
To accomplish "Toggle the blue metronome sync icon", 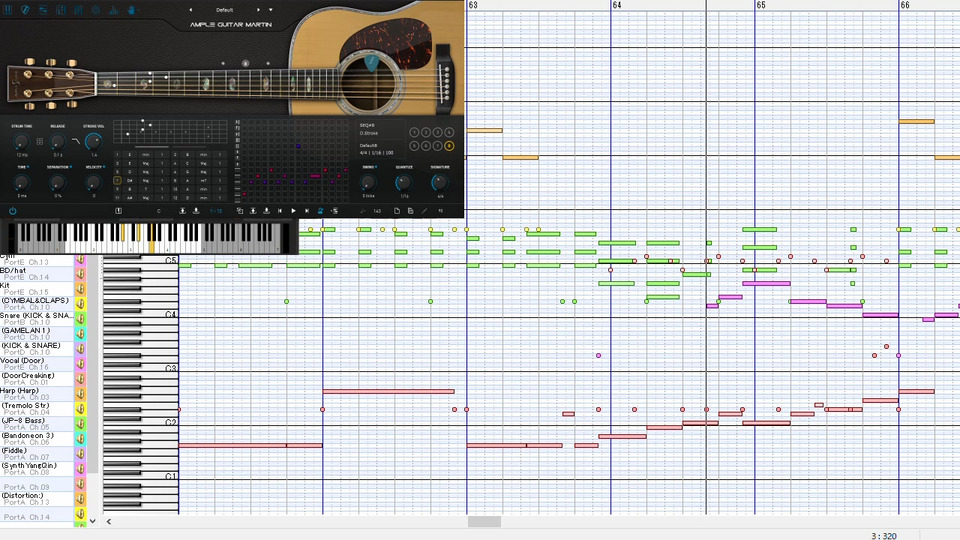I will (x=320, y=211).
